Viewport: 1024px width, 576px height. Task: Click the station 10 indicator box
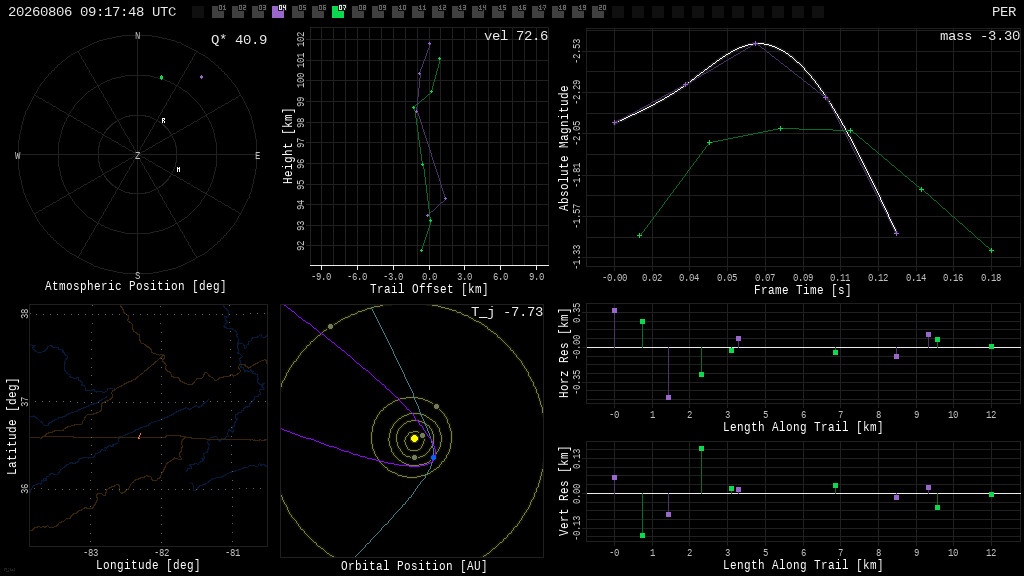coord(398,12)
